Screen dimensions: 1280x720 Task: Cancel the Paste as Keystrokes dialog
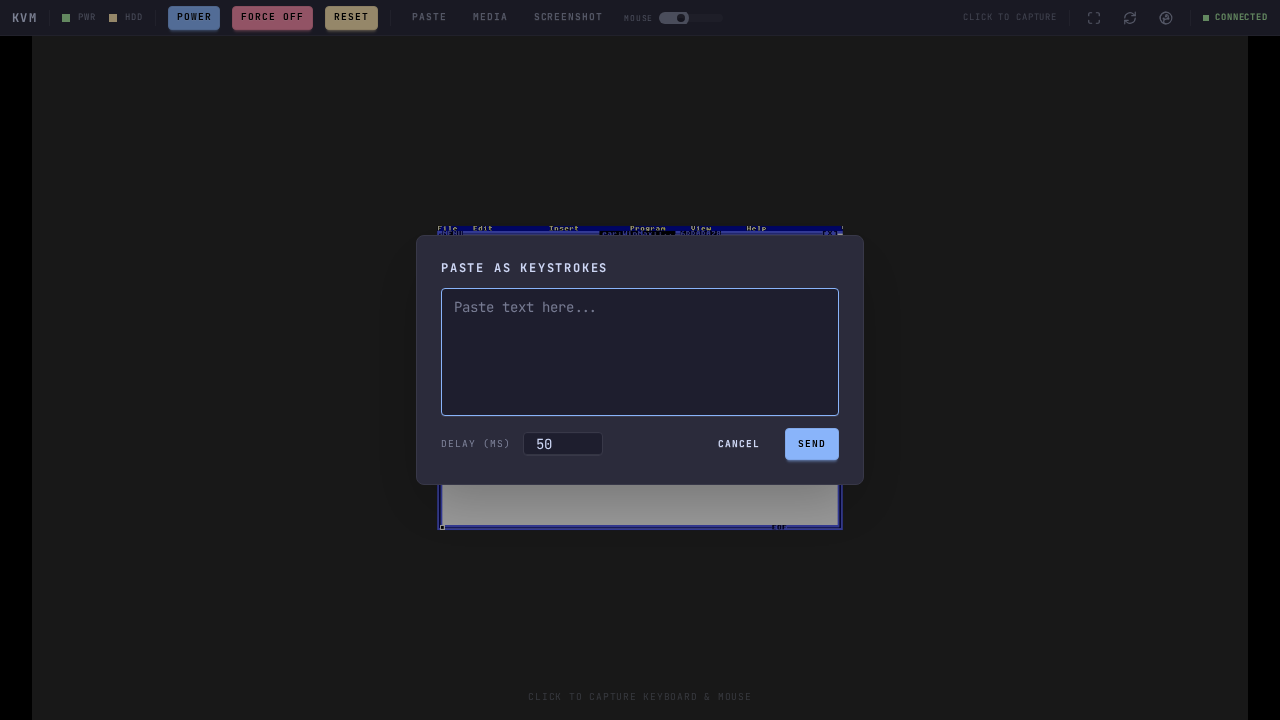(738, 444)
